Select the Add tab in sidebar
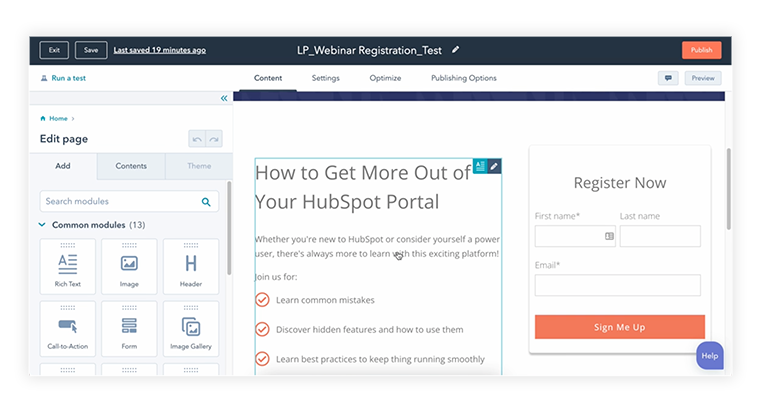Screen dimensions: 760x411 point(63,166)
